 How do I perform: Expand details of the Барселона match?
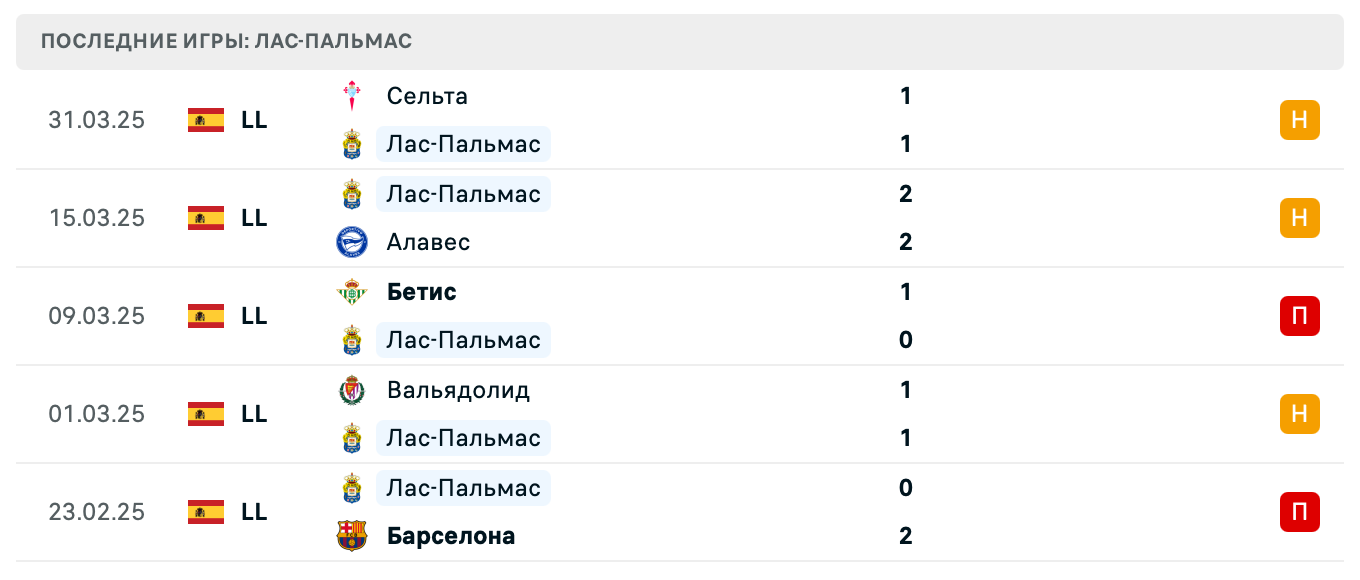point(680,512)
